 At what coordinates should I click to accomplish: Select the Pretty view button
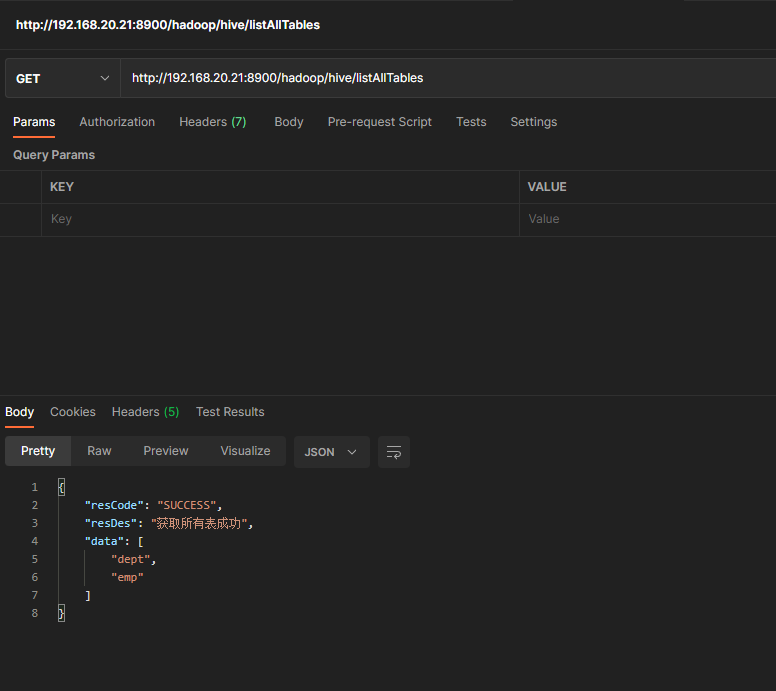tap(38, 451)
